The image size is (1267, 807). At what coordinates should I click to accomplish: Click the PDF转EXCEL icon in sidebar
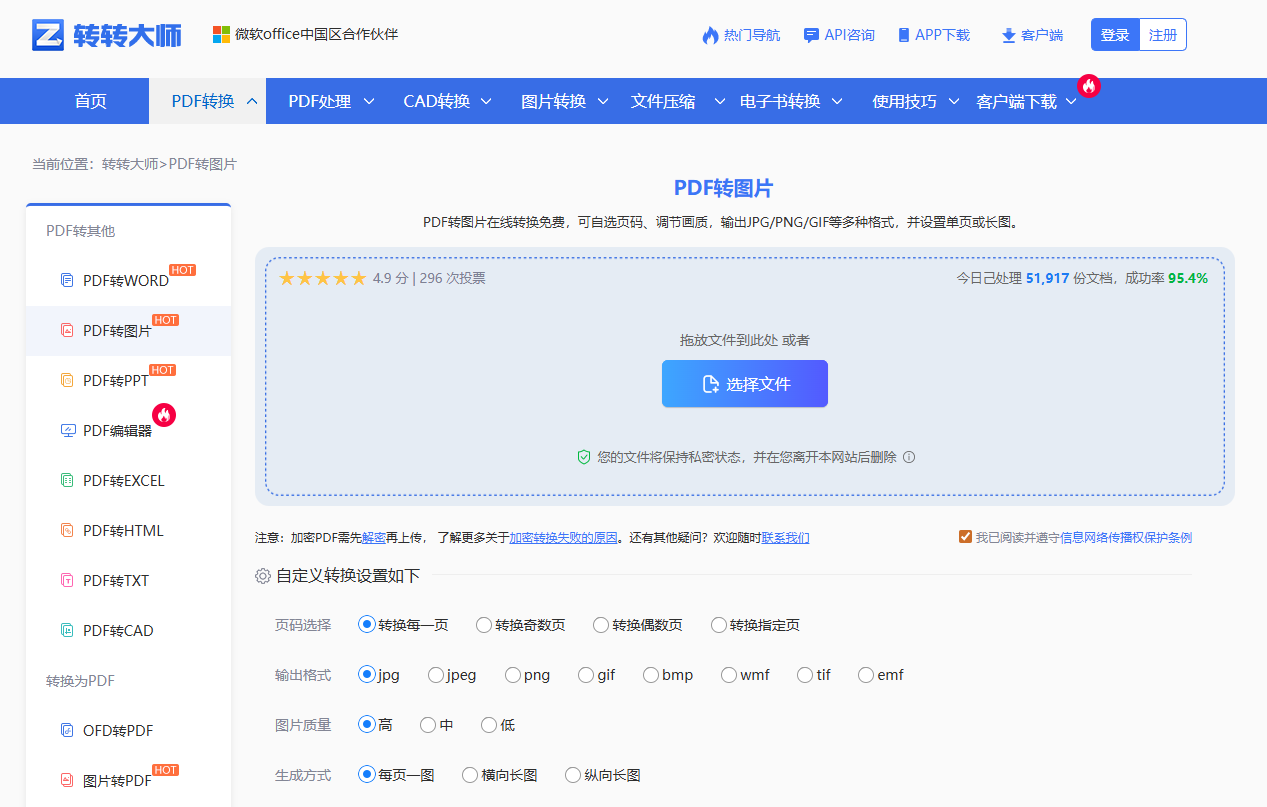68,480
